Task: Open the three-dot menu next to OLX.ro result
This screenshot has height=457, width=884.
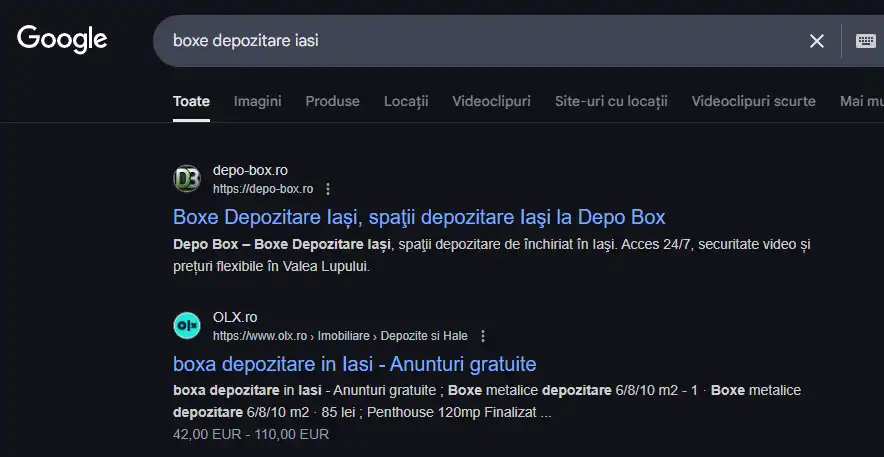Action: (483, 336)
